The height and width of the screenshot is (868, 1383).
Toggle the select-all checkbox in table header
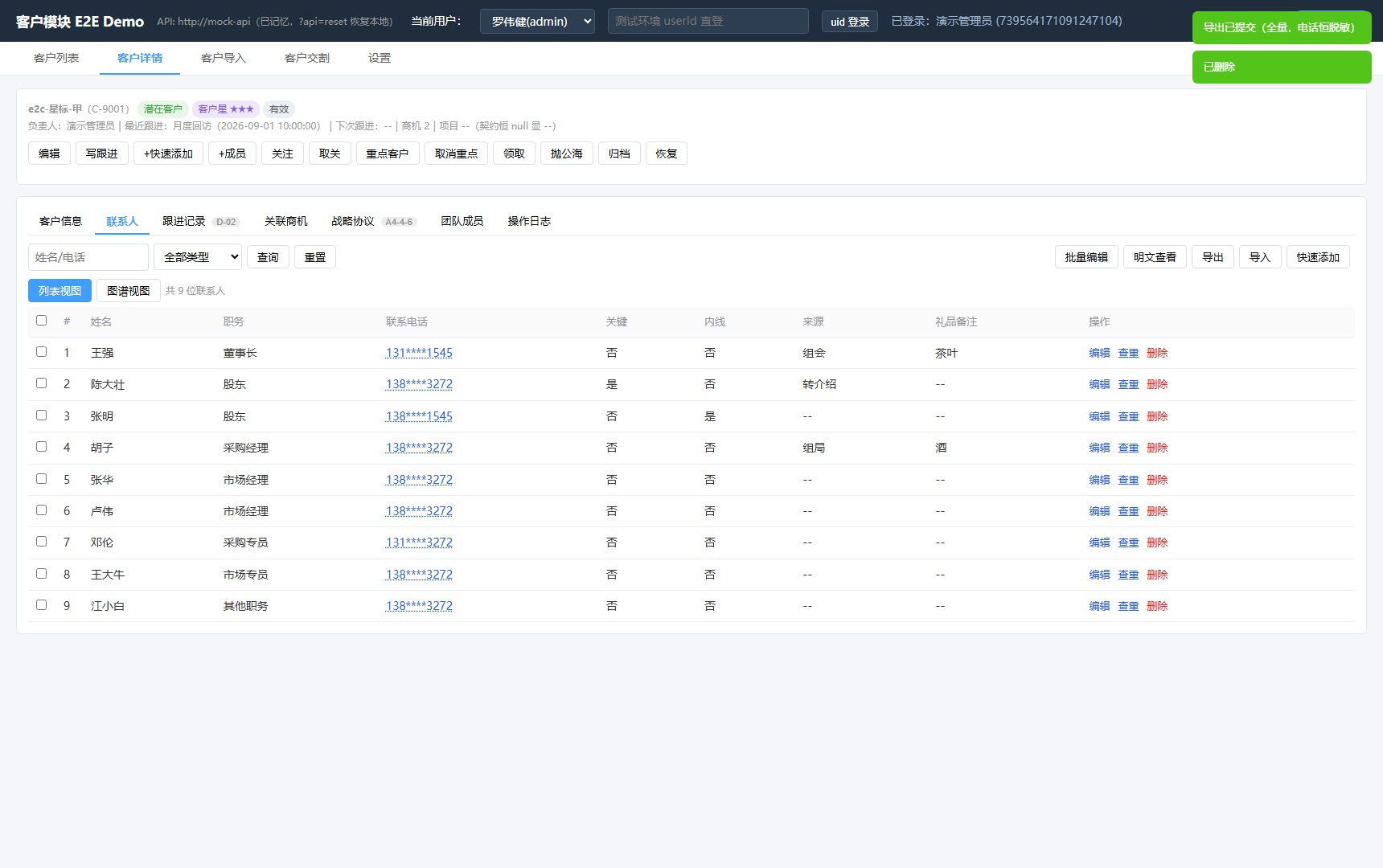[x=42, y=321]
